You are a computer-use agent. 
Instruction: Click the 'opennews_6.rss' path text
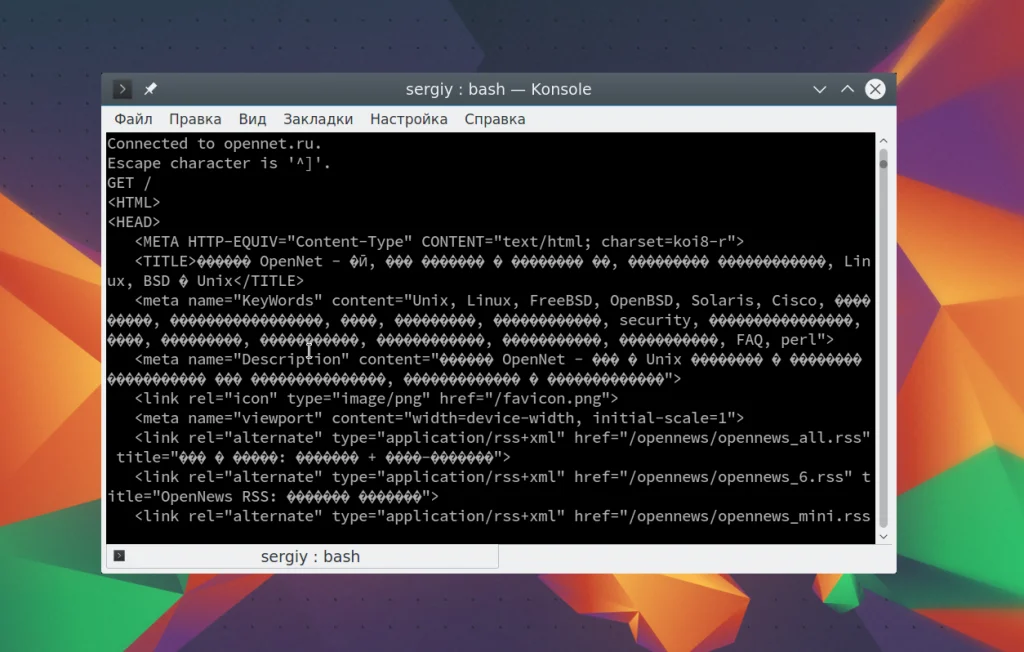(x=780, y=477)
